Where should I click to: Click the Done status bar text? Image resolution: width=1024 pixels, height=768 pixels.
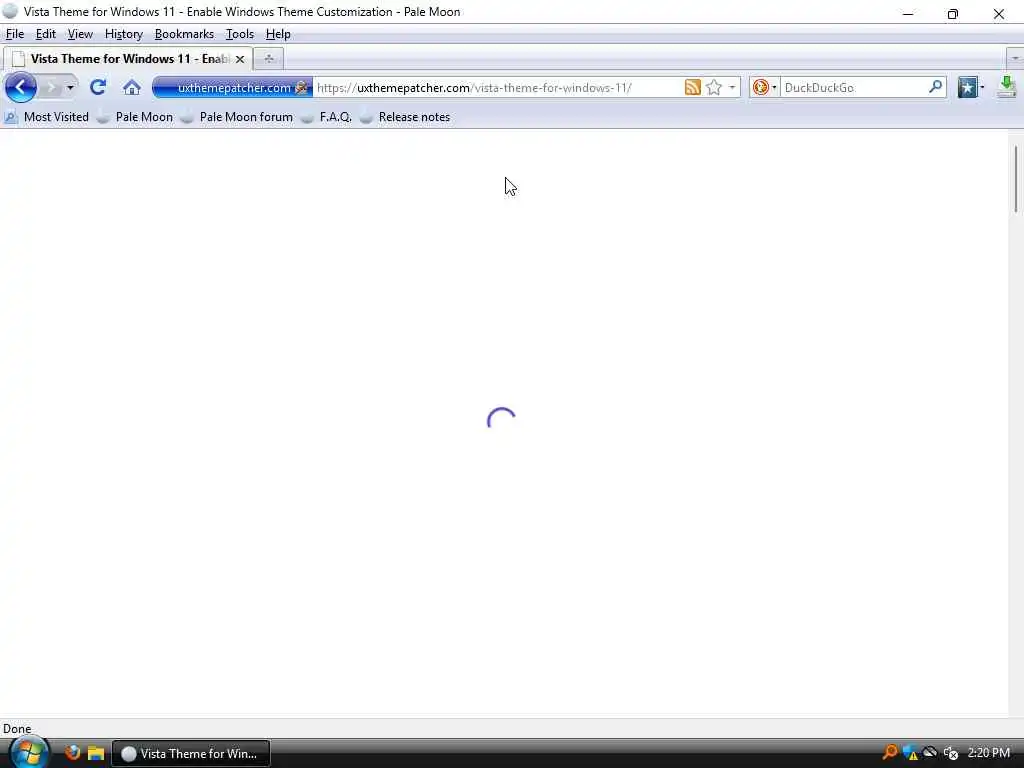click(17, 729)
